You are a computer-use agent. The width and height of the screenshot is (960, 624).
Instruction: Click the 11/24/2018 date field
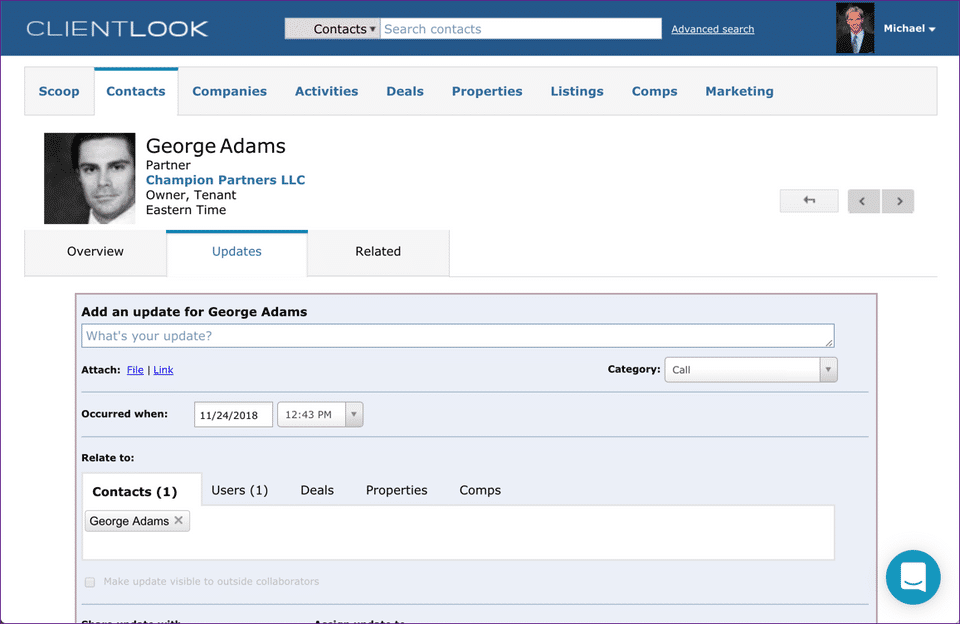(233, 415)
